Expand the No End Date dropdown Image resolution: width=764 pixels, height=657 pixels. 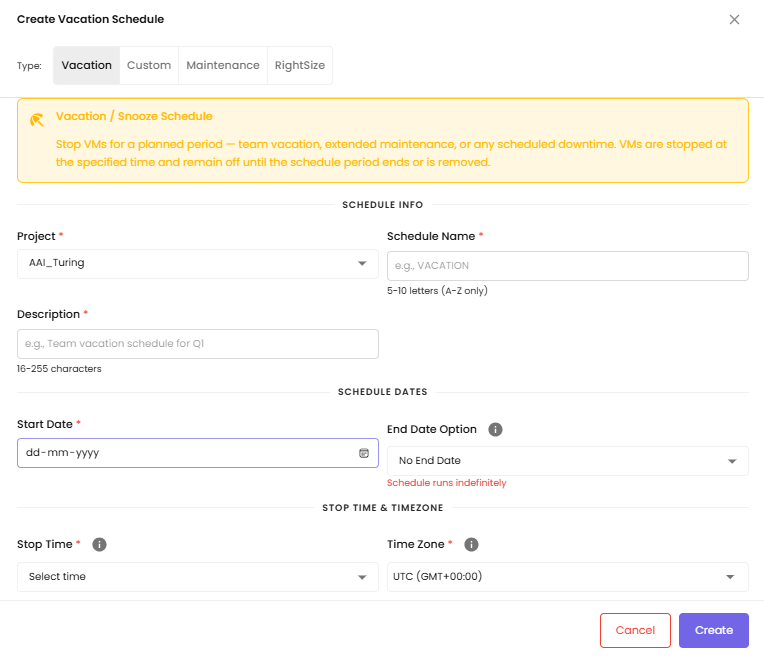[568, 461]
